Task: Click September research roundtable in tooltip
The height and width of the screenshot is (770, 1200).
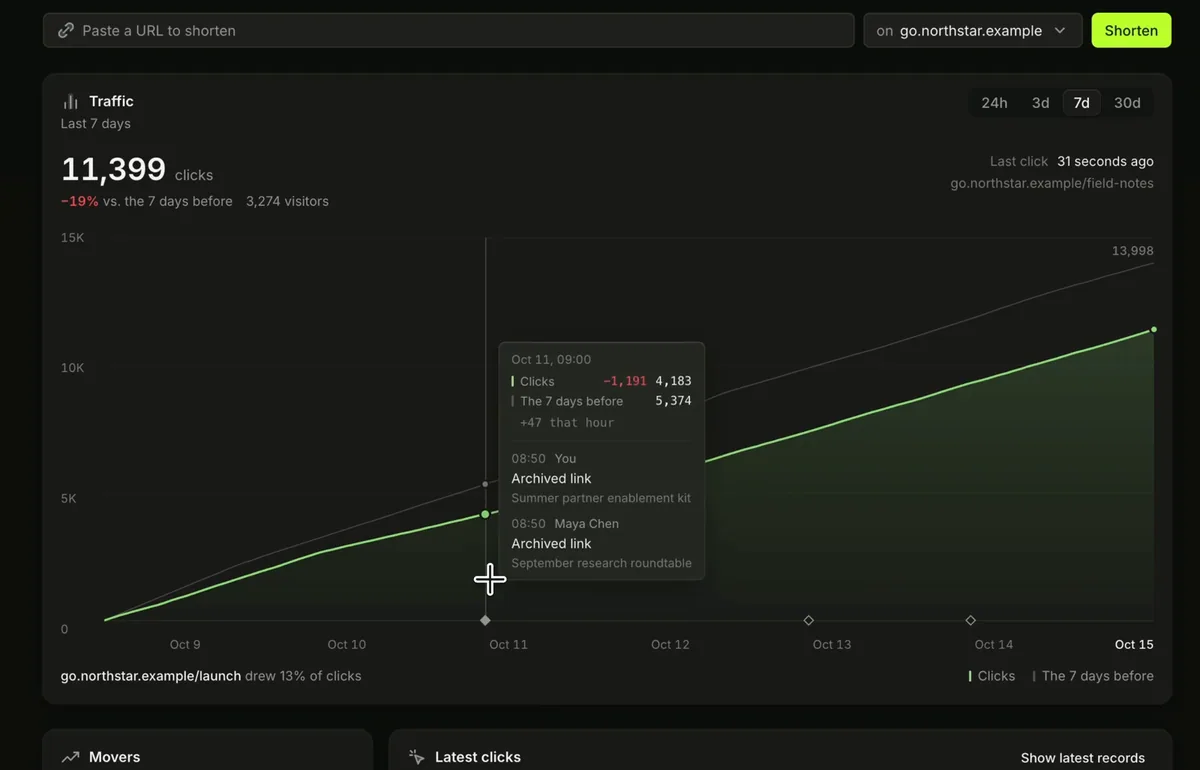Action: (x=601, y=563)
